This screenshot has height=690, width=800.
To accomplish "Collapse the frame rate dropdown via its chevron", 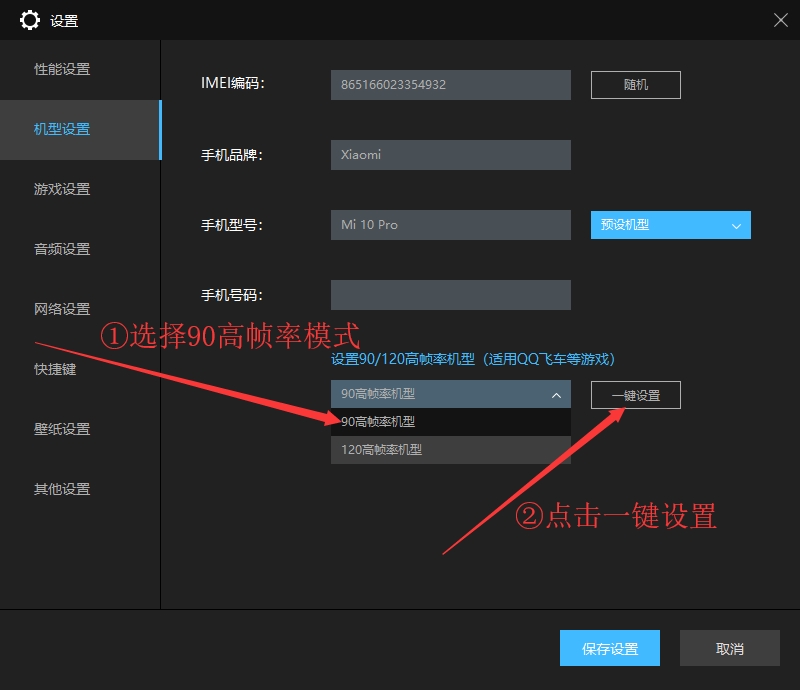I will coord(557,395).
